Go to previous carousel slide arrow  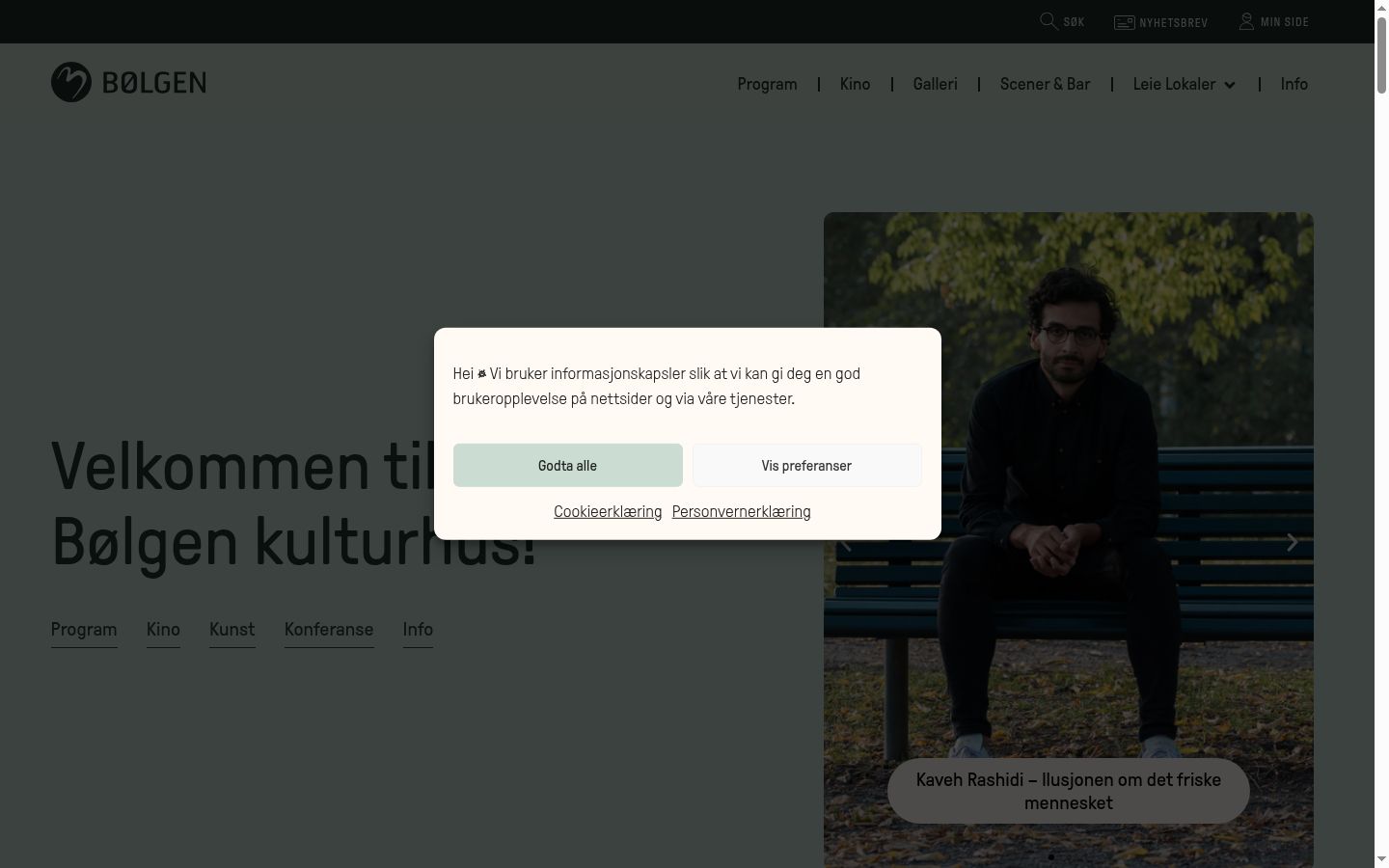pyautogui.click(x=845, y=542)
